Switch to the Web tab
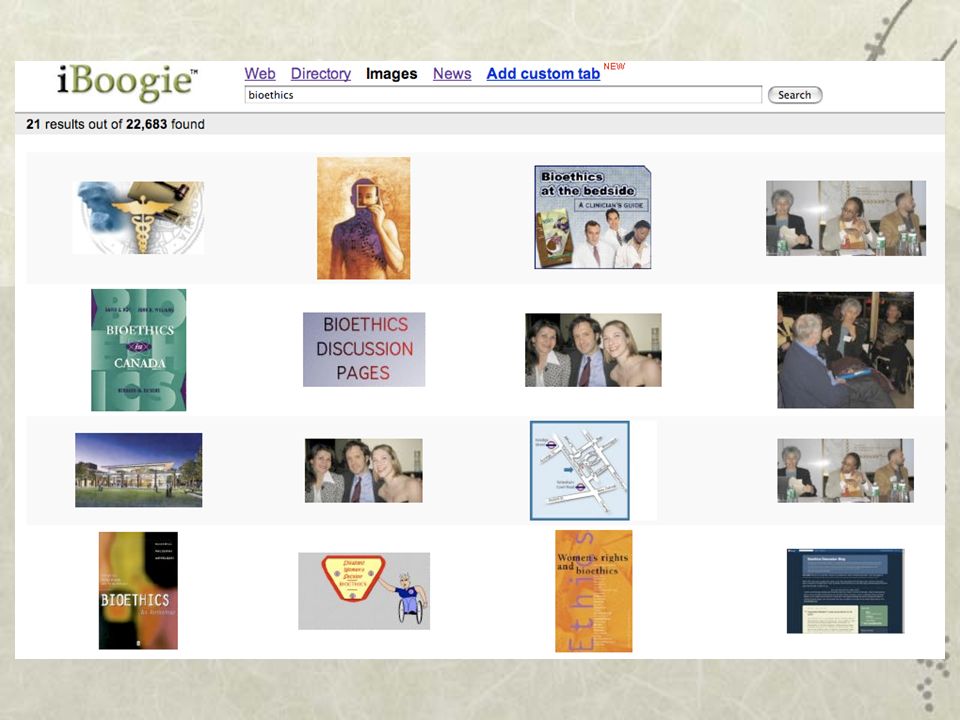The image size is (960, 720). 260,74
